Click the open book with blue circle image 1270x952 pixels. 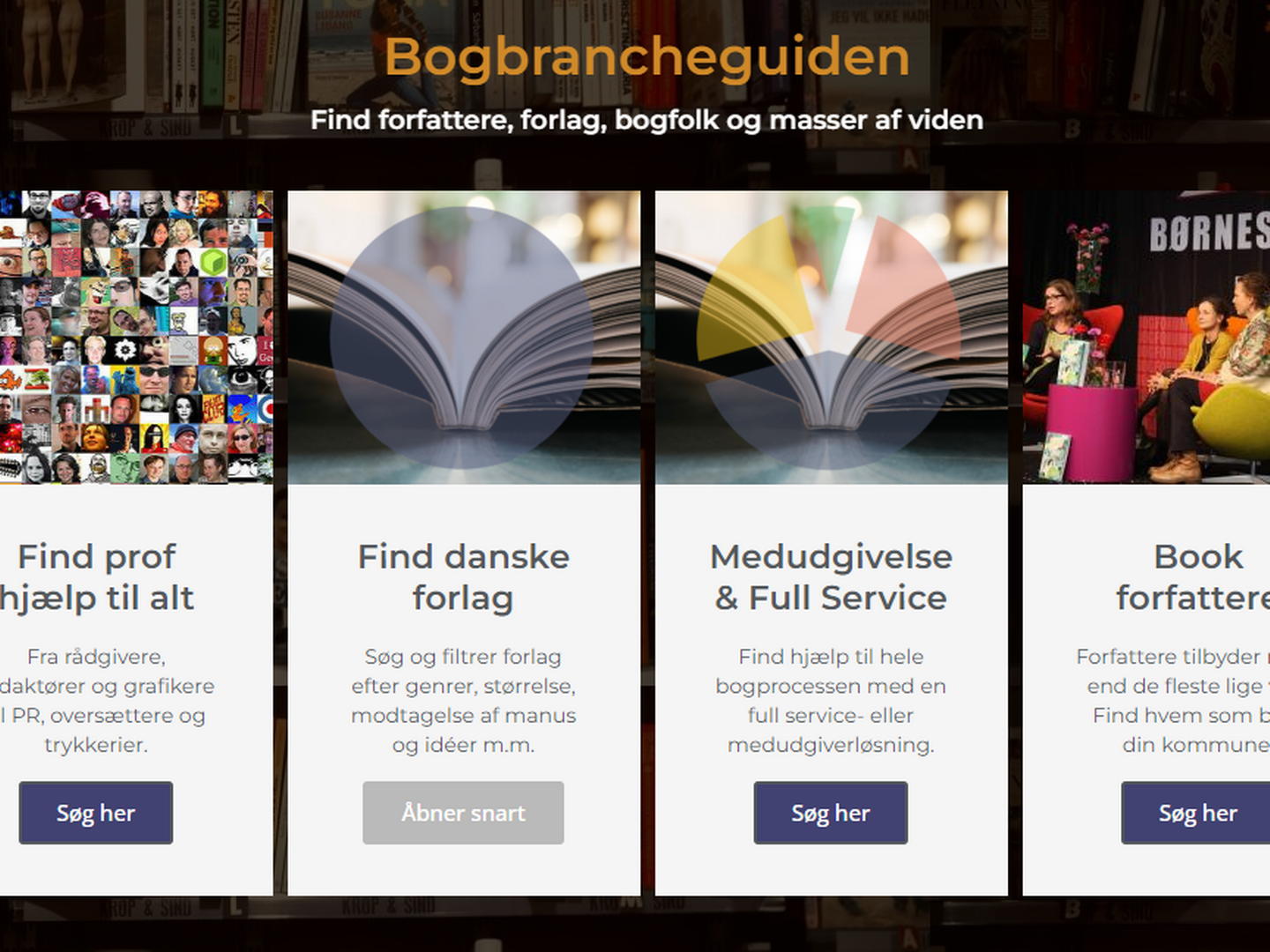464,337
